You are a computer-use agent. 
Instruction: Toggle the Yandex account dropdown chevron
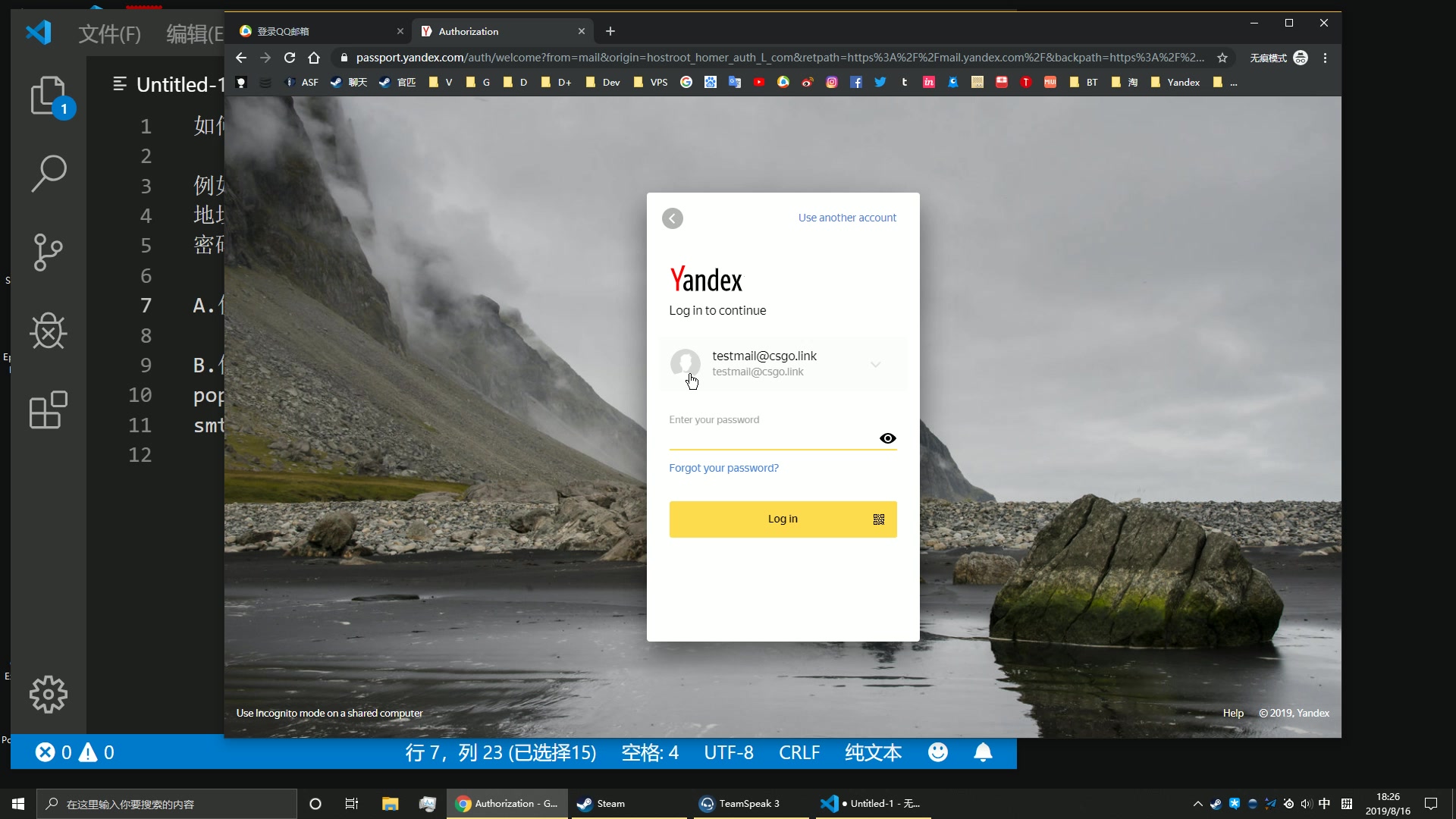click(x=877, y=363)
